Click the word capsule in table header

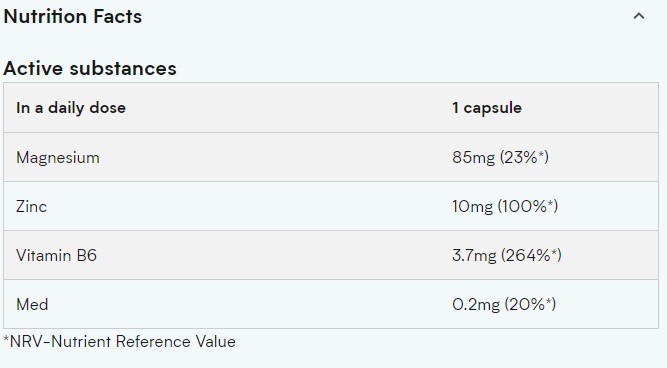pos(493,108)
